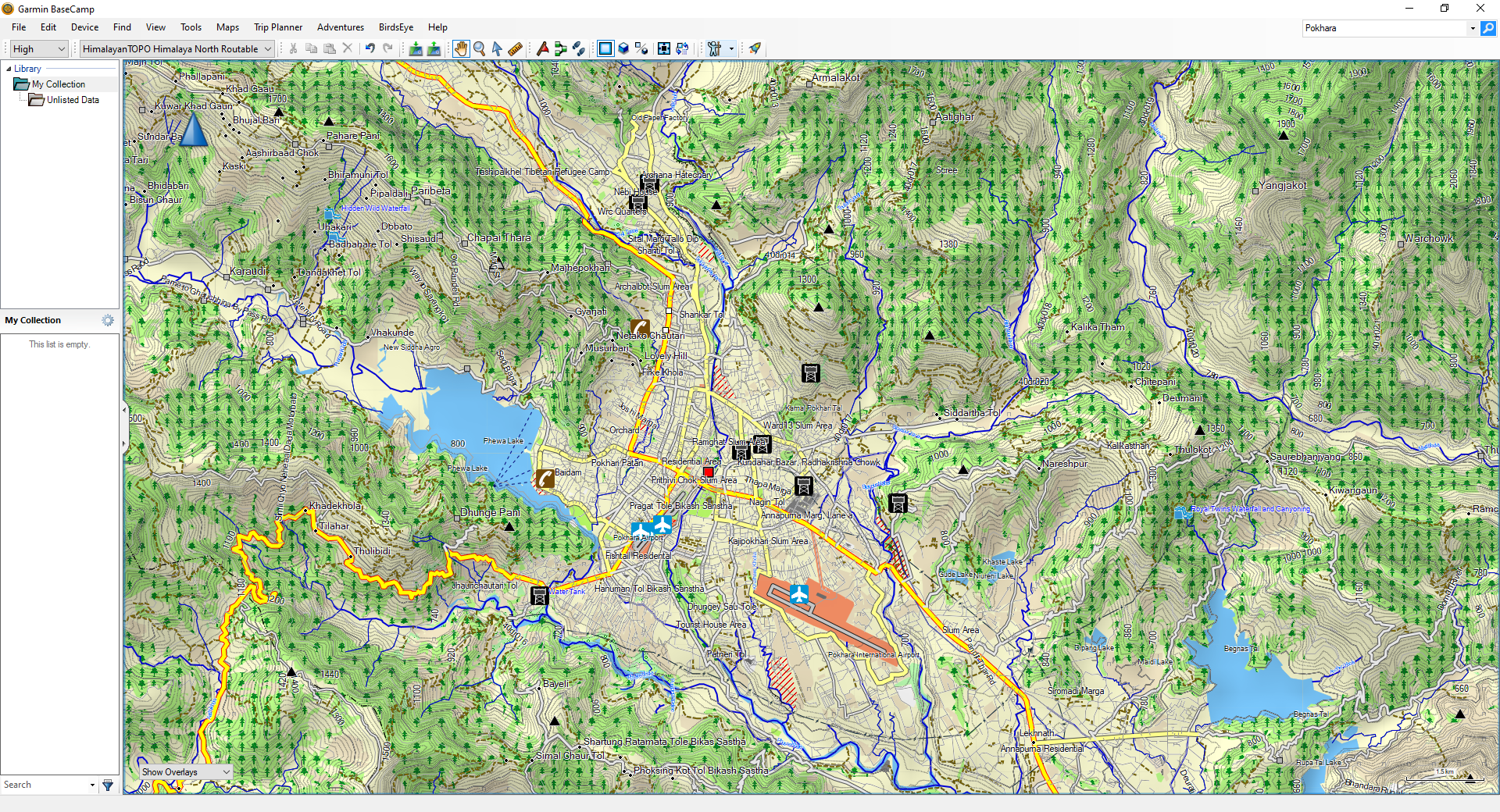Click the Cut scissors toolbar icon
This screenshot has width=1500, height=812.
(x=294, y=48)
